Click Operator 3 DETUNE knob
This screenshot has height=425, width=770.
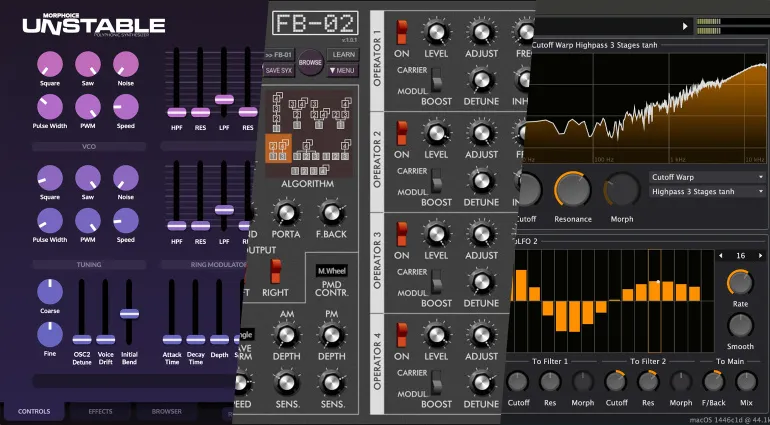click(481, 282)
